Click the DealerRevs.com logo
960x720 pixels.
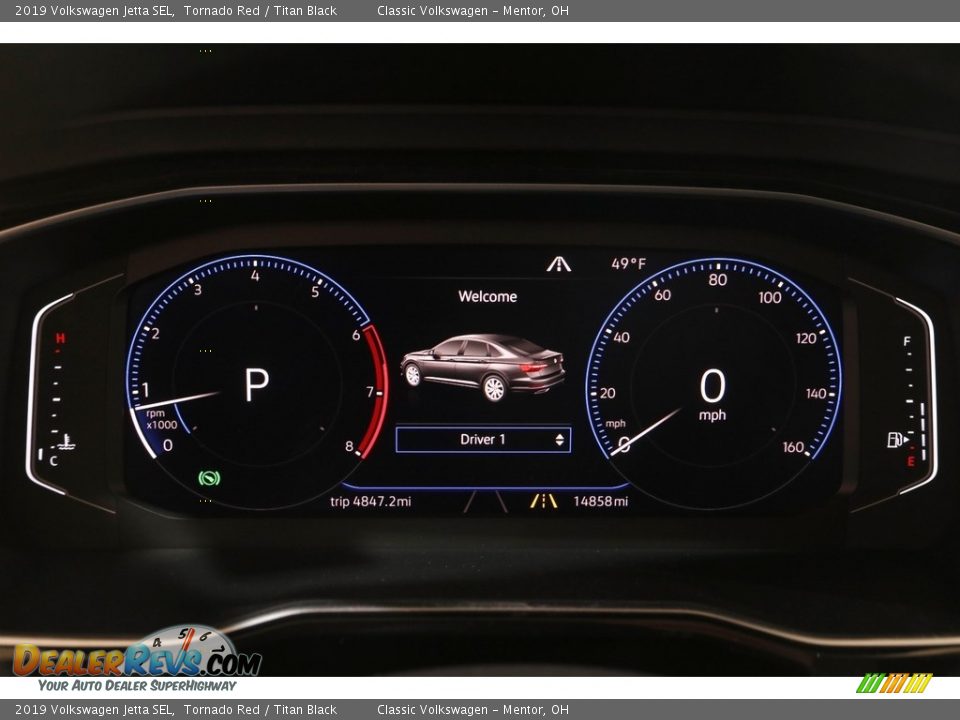tap(137, 659)
